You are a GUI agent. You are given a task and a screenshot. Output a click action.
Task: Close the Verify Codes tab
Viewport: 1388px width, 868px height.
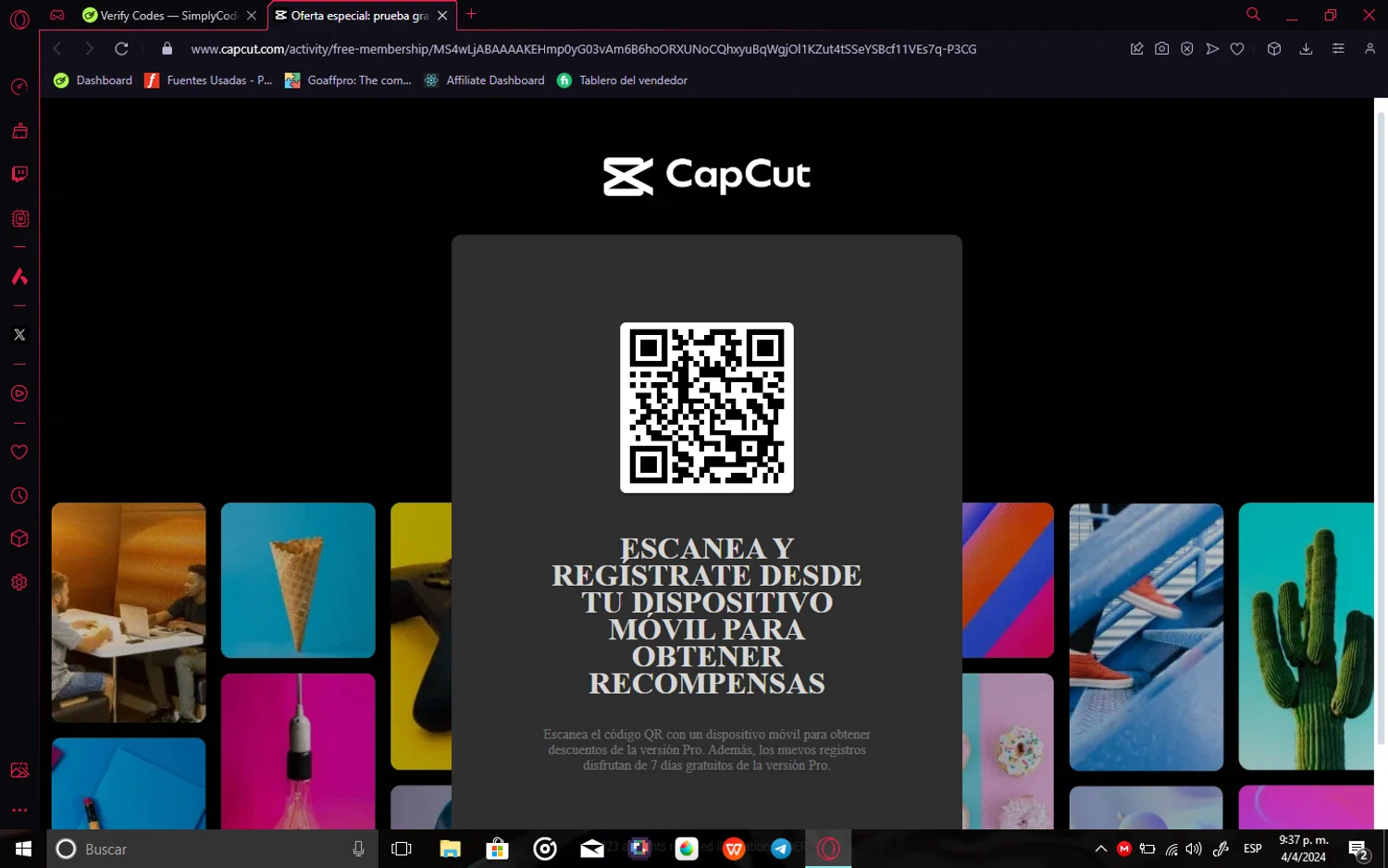[252, 16]
